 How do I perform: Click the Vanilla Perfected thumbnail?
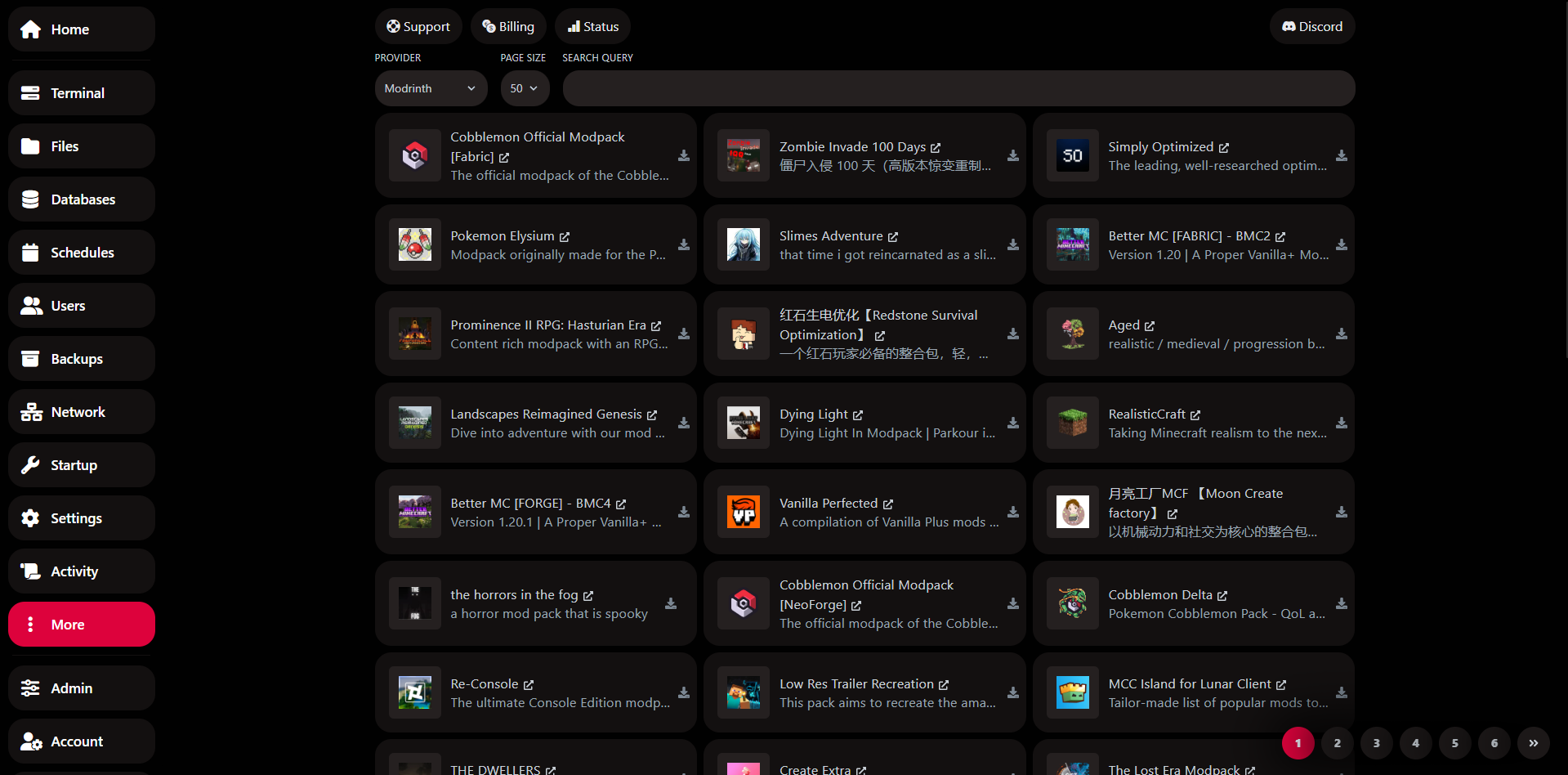click(744, 512)
